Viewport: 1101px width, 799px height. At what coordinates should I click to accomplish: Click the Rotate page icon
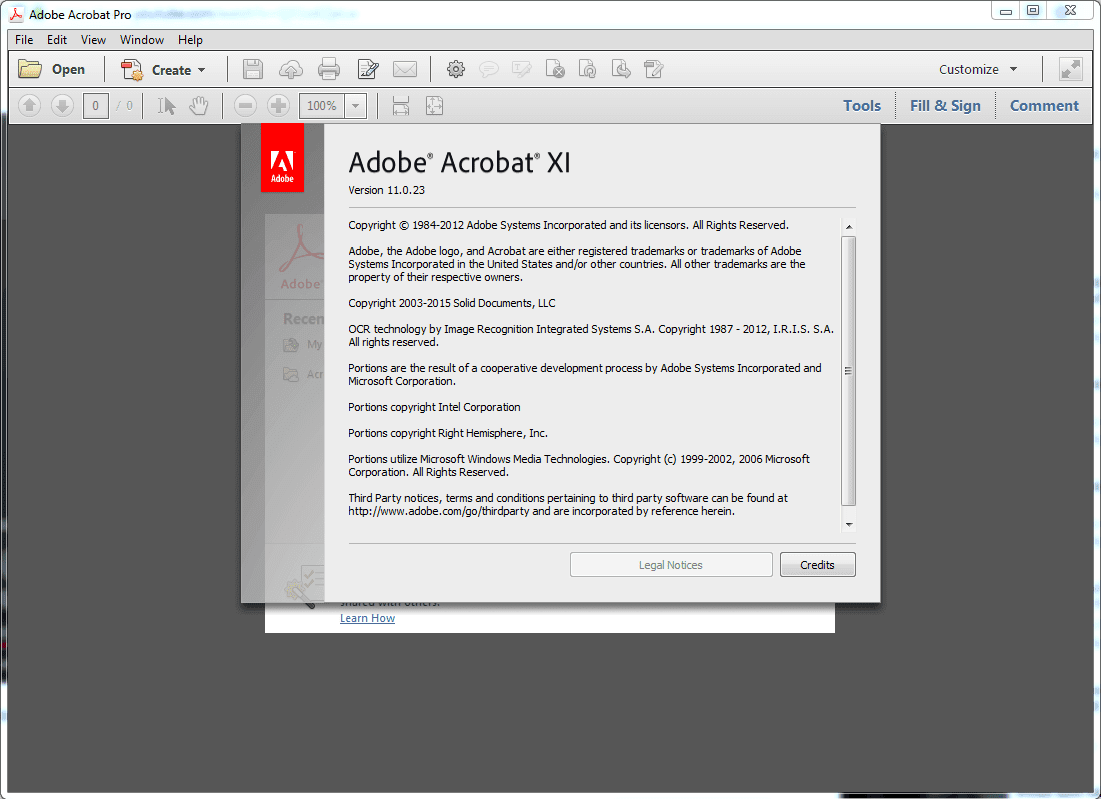pyautogui.click(x=588, y=69)
